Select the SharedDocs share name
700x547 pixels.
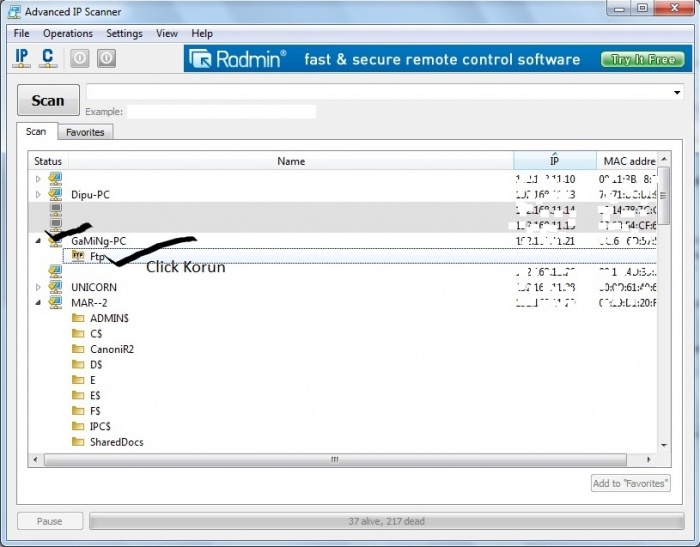click(x=117, y=442)
